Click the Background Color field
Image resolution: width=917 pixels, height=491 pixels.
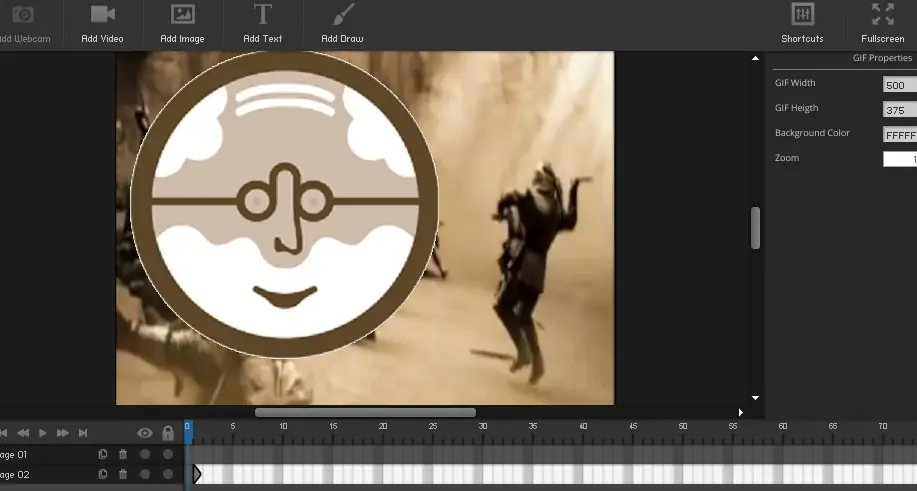pyautogui.click(x=899, y=135)
